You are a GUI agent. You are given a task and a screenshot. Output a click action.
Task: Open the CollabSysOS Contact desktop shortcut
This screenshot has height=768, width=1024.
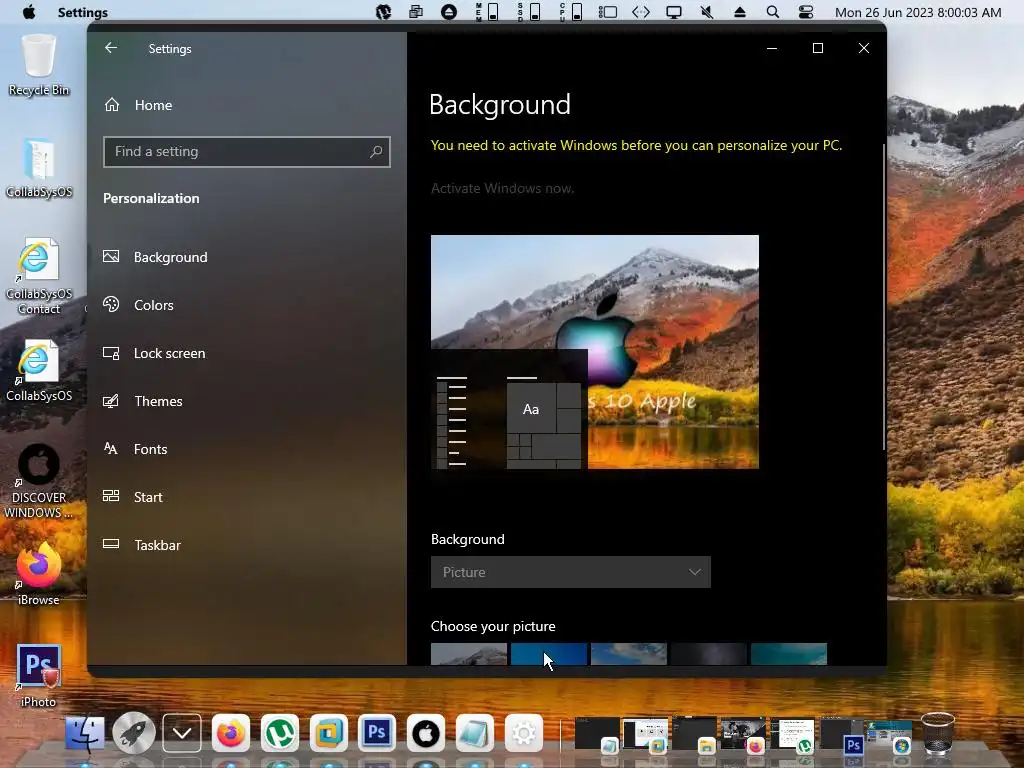pyautogui.click(x=39, y=276)
